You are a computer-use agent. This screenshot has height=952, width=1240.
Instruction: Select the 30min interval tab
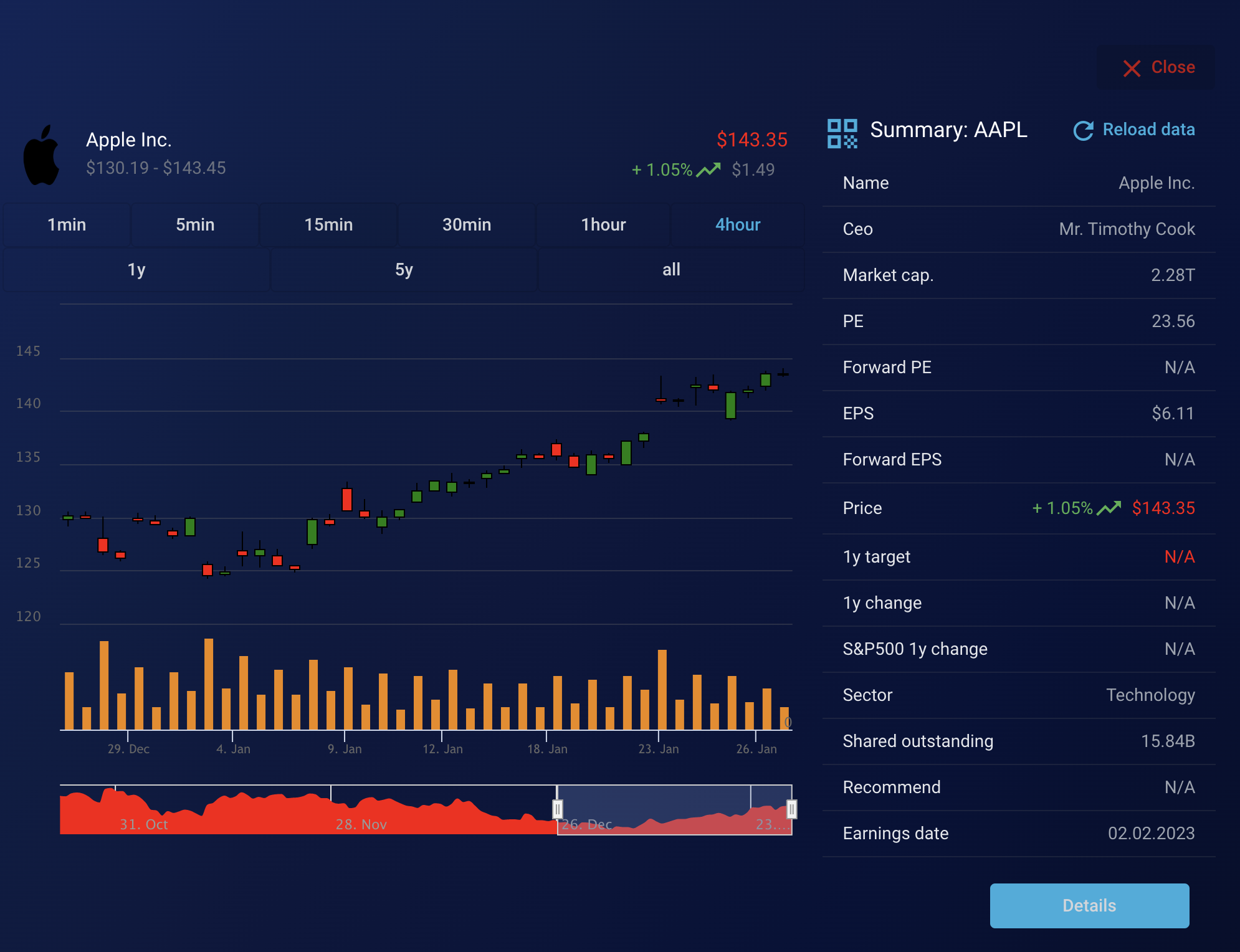pyautogui.click(x=467, y=225)
